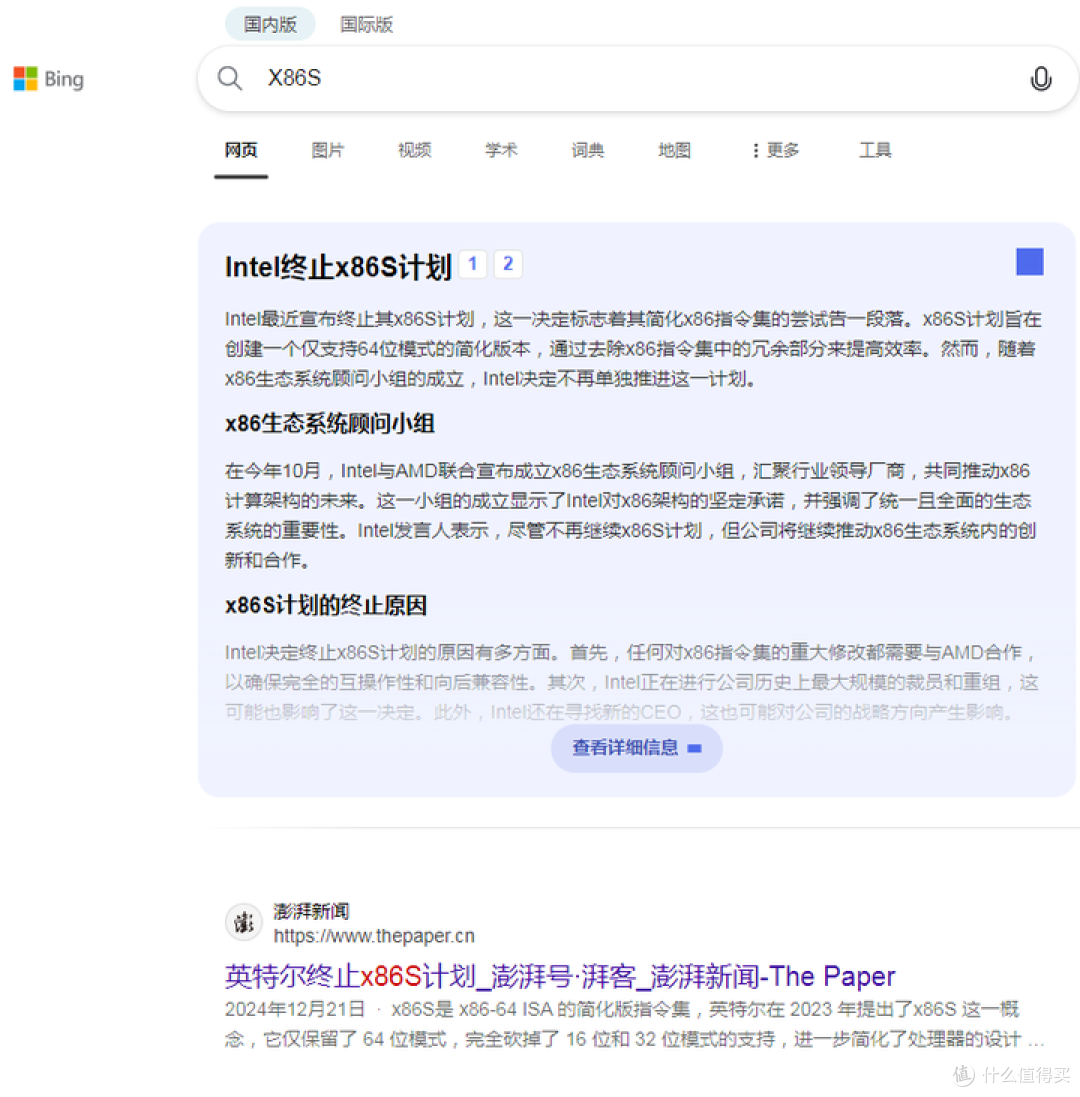This screenshot has height=1097, width=1080.
Task: Open citation reference 2
Action: (508, 264)
